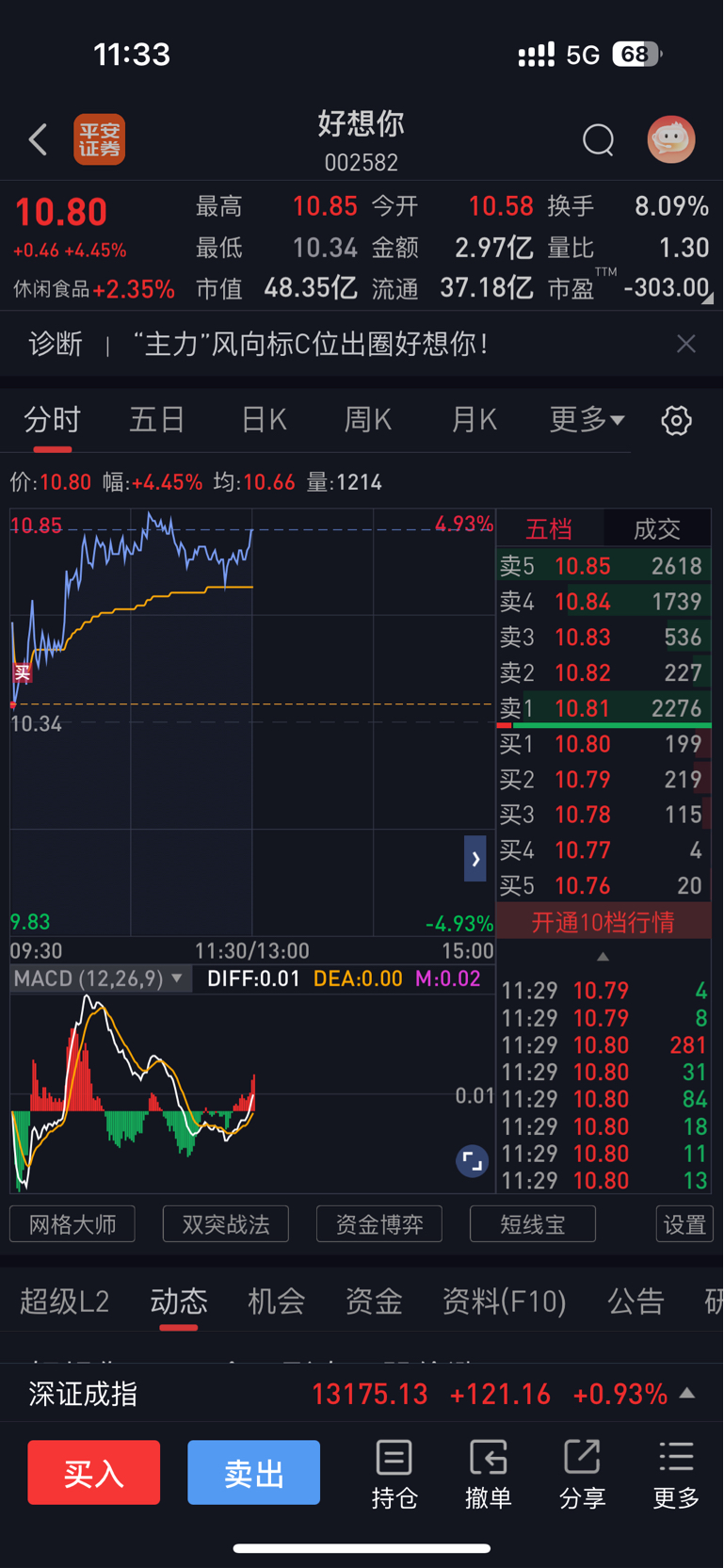Tap the red 买入 button
The width and height of the screenshot is (724, 1568).
[94, 1473]
